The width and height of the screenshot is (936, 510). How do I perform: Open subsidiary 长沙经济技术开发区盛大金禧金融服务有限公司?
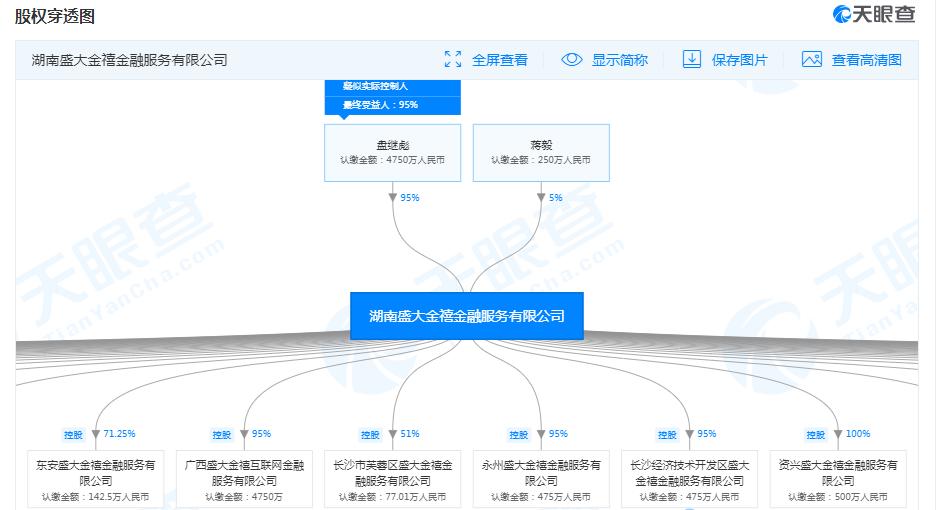(x=689, y=480)
